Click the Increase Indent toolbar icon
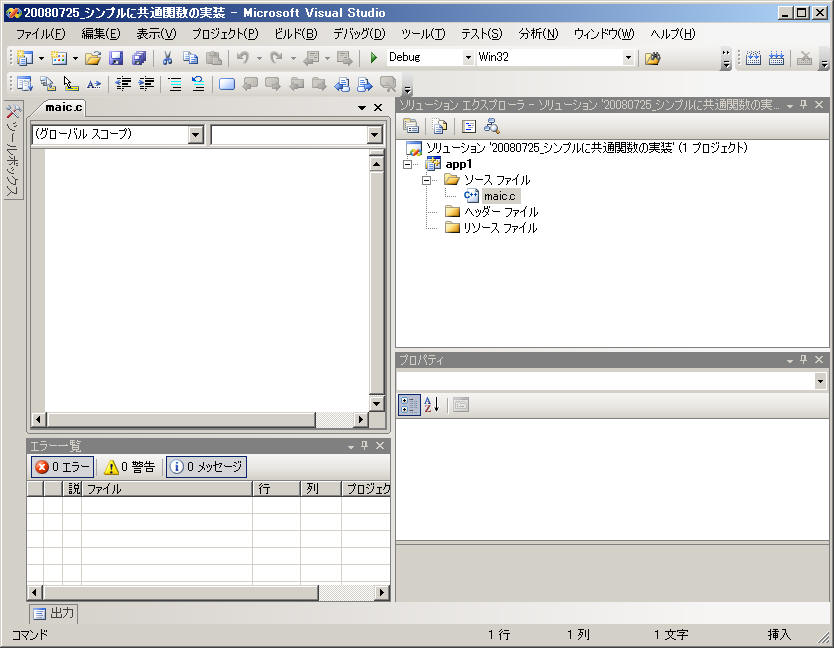 tap(146, 84)
